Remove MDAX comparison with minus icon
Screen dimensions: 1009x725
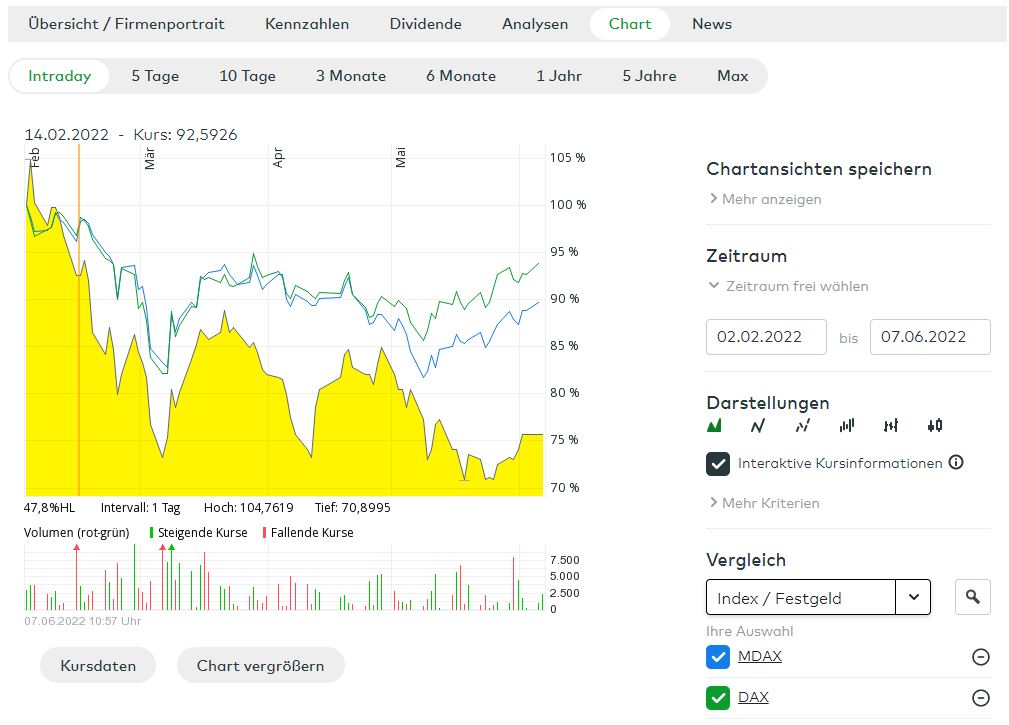tap(981, 657)
